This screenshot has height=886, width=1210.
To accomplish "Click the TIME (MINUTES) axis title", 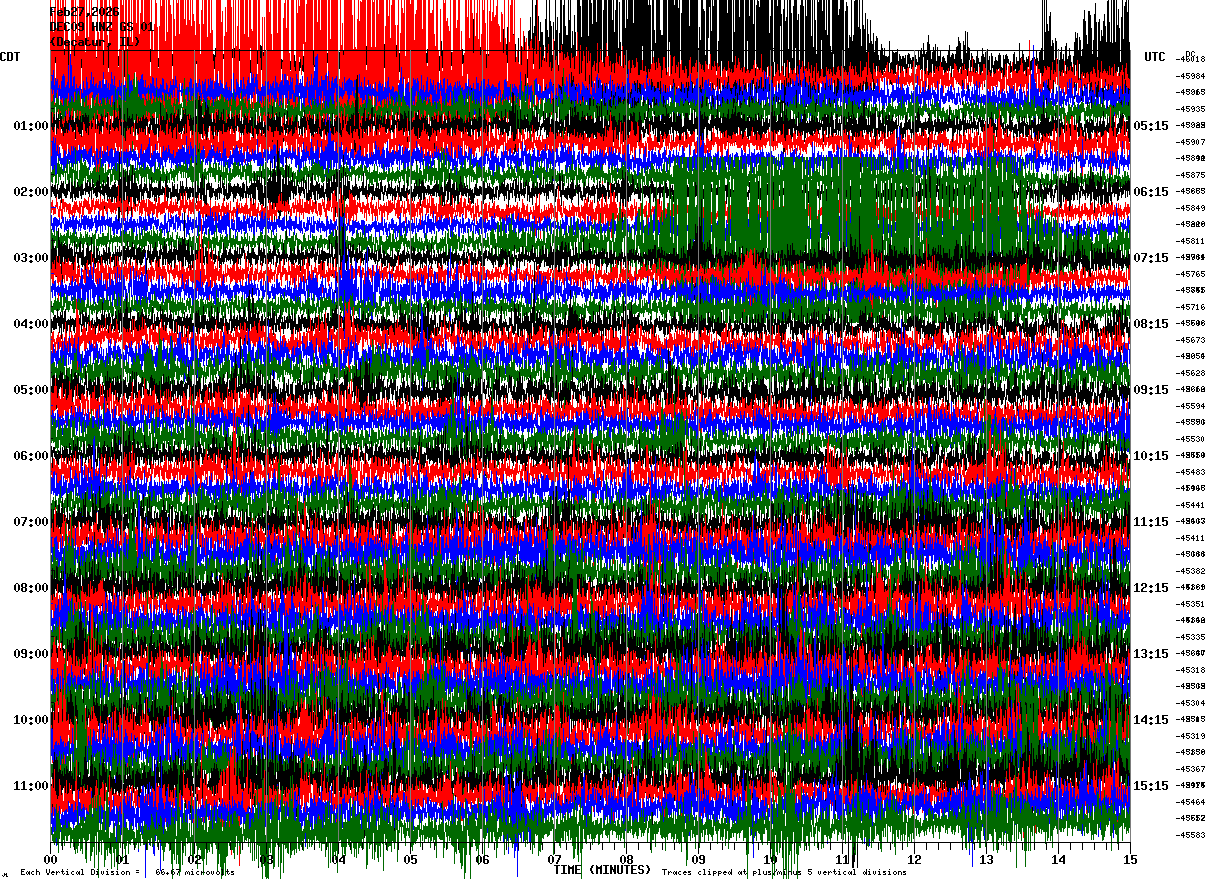I will point(602,870).
